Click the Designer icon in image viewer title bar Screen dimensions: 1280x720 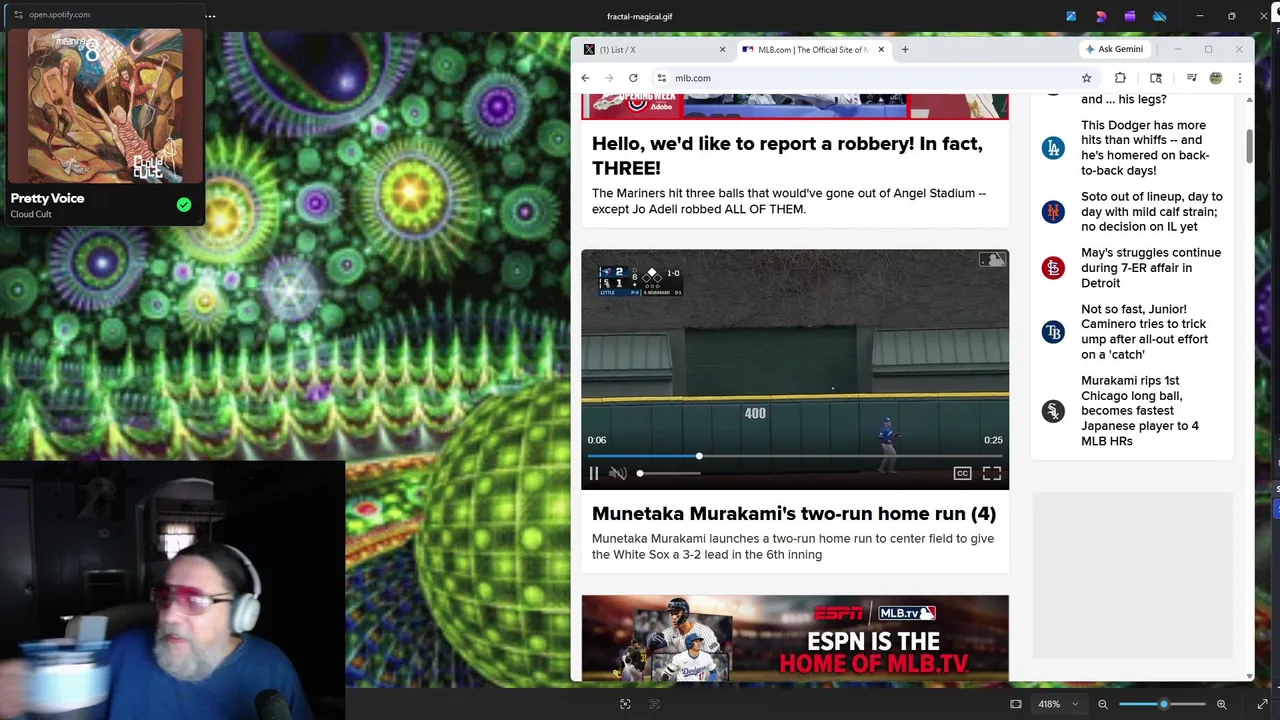pyautogui.click(x=1101, y=16)
